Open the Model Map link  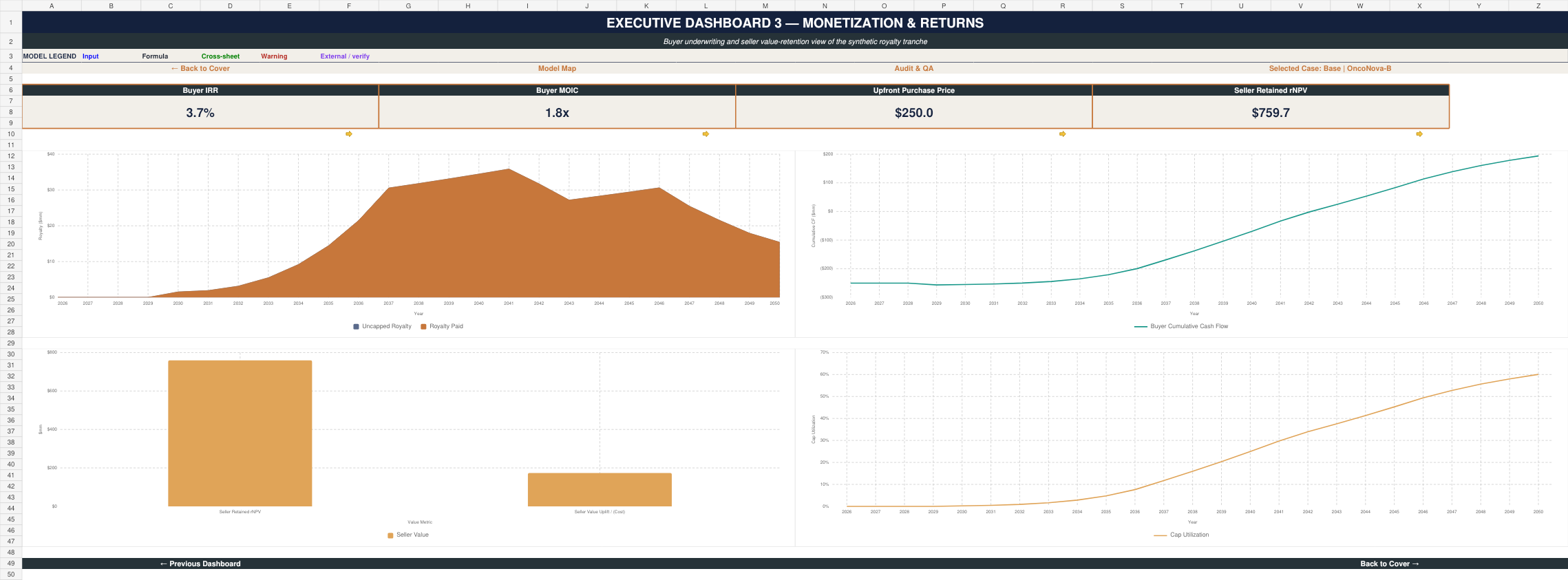pyautogui.click(x=557, y=68)
